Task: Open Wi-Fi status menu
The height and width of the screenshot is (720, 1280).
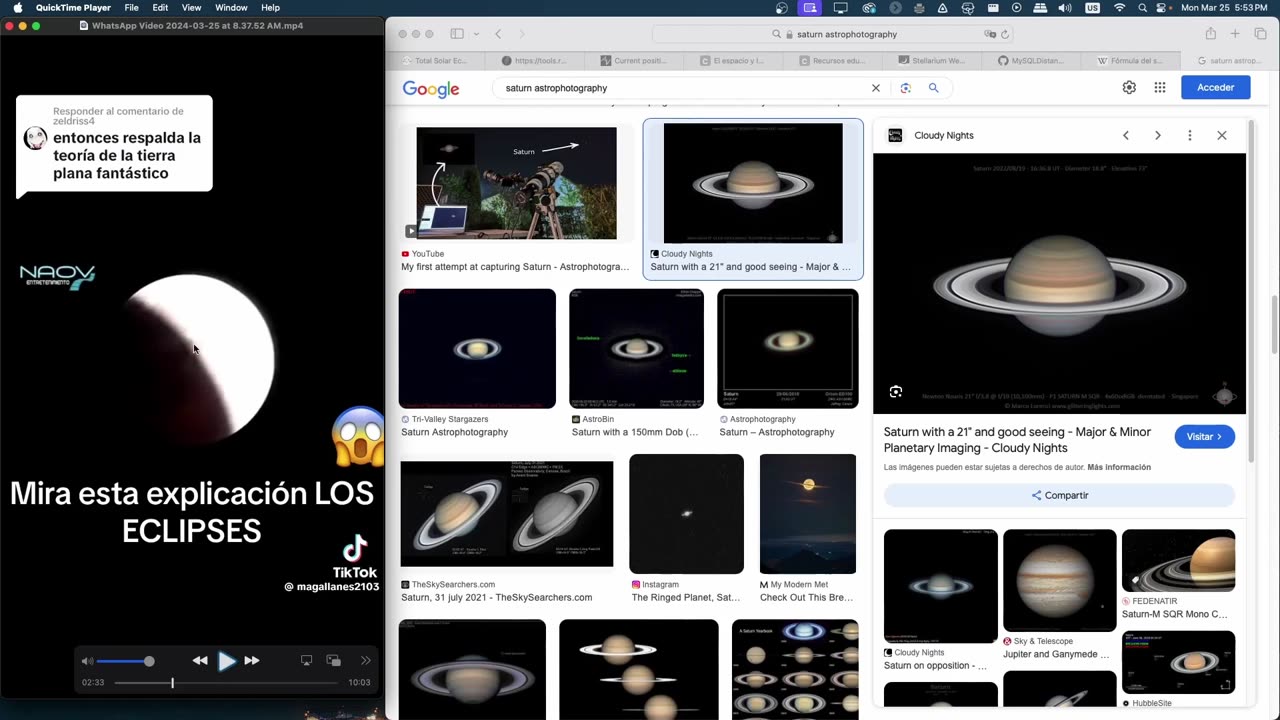Action: tap(1118, 7)
